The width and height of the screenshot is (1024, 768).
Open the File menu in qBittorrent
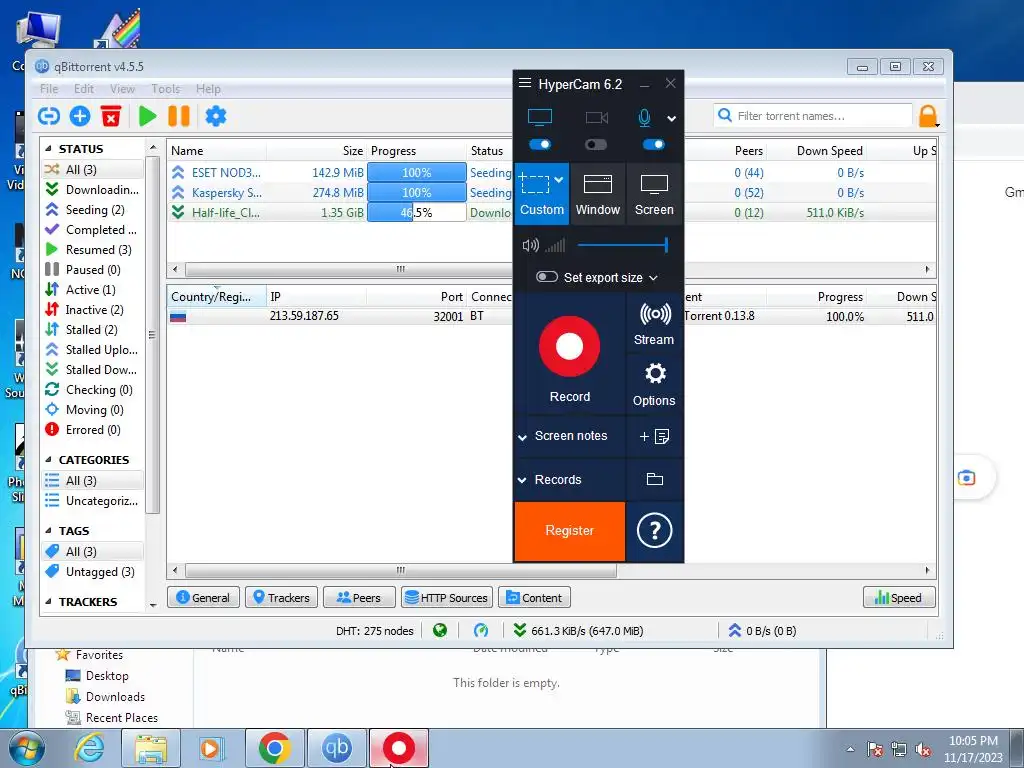pyautogui.click(x=49, y=89)
